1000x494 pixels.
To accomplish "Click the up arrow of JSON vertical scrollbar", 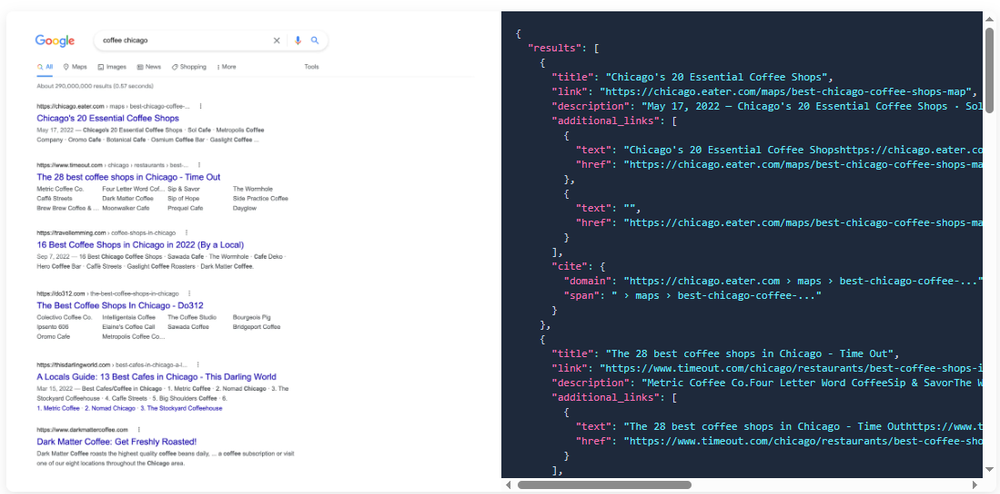I will point(989,18).
